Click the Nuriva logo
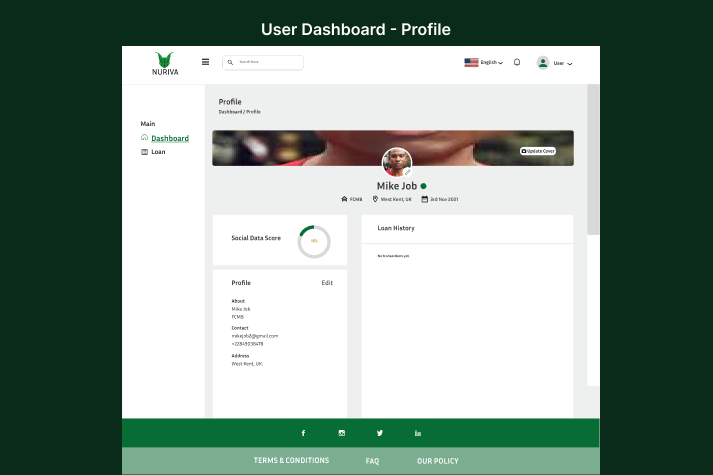This screenshot has height=475, width=713. tap(163, 63)
